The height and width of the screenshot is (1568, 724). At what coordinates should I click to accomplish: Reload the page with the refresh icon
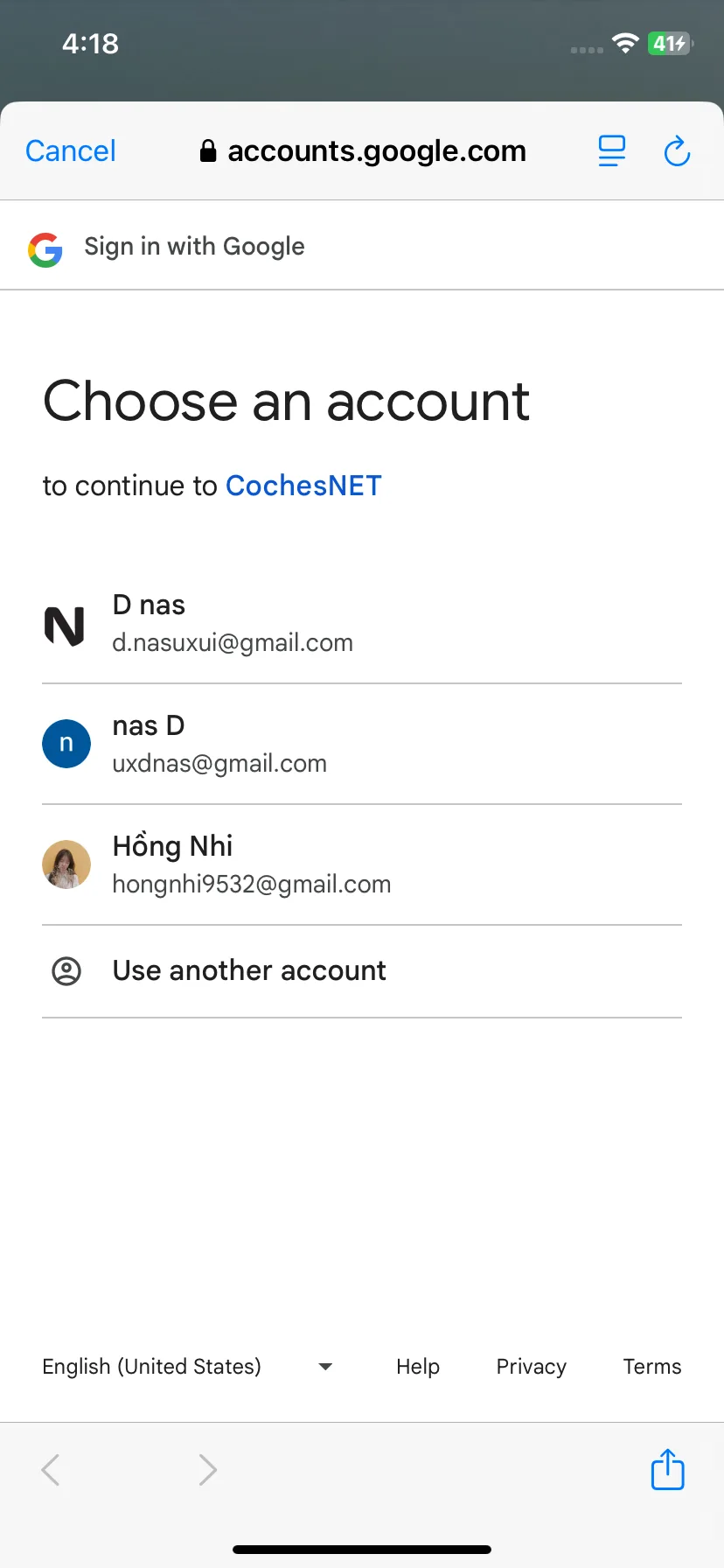point(677,151)
